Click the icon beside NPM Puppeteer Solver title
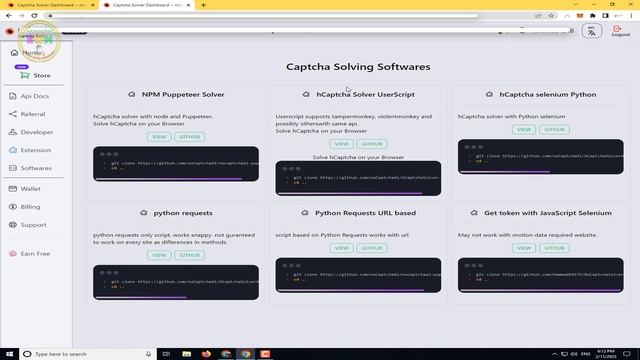 tap(131, 94)
